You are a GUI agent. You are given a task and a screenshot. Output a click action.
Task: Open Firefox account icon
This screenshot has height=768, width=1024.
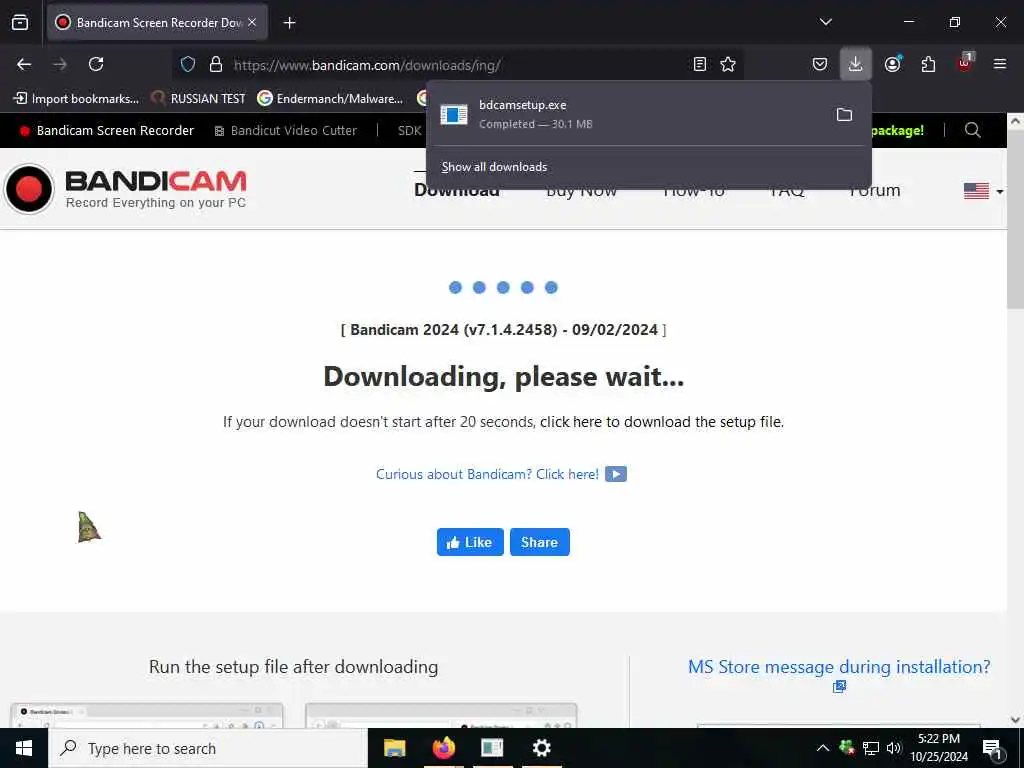pos(892,64)
